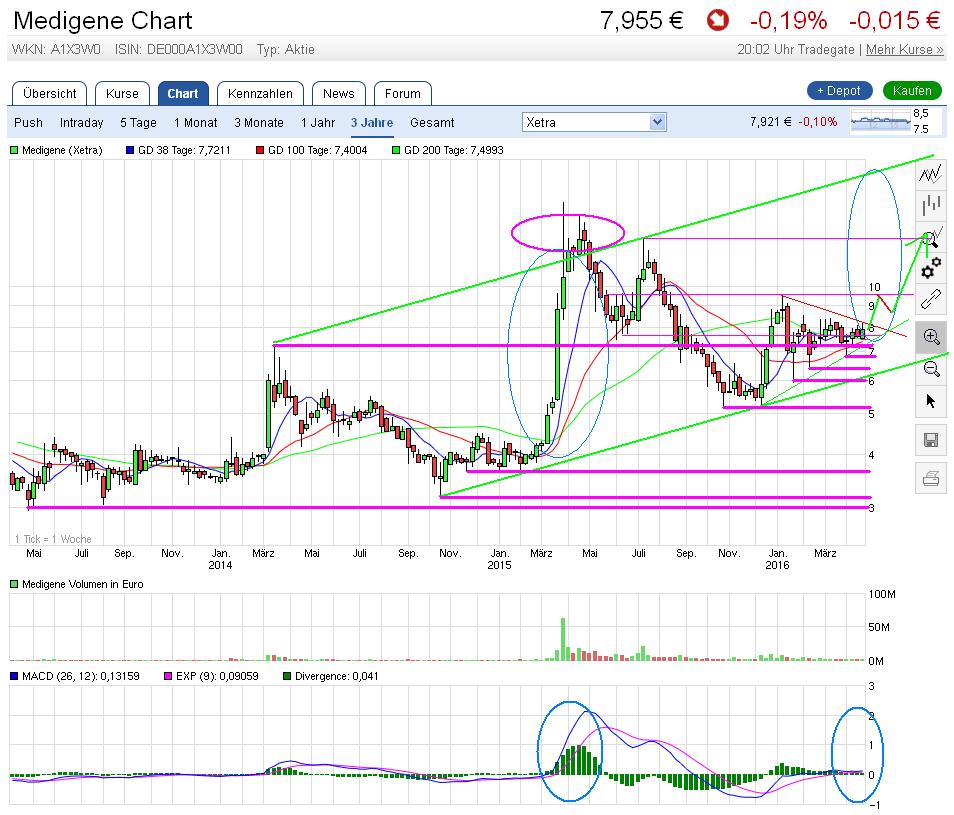Click the 7,955 € price value

pyautogui.click(x=641, y=21)
